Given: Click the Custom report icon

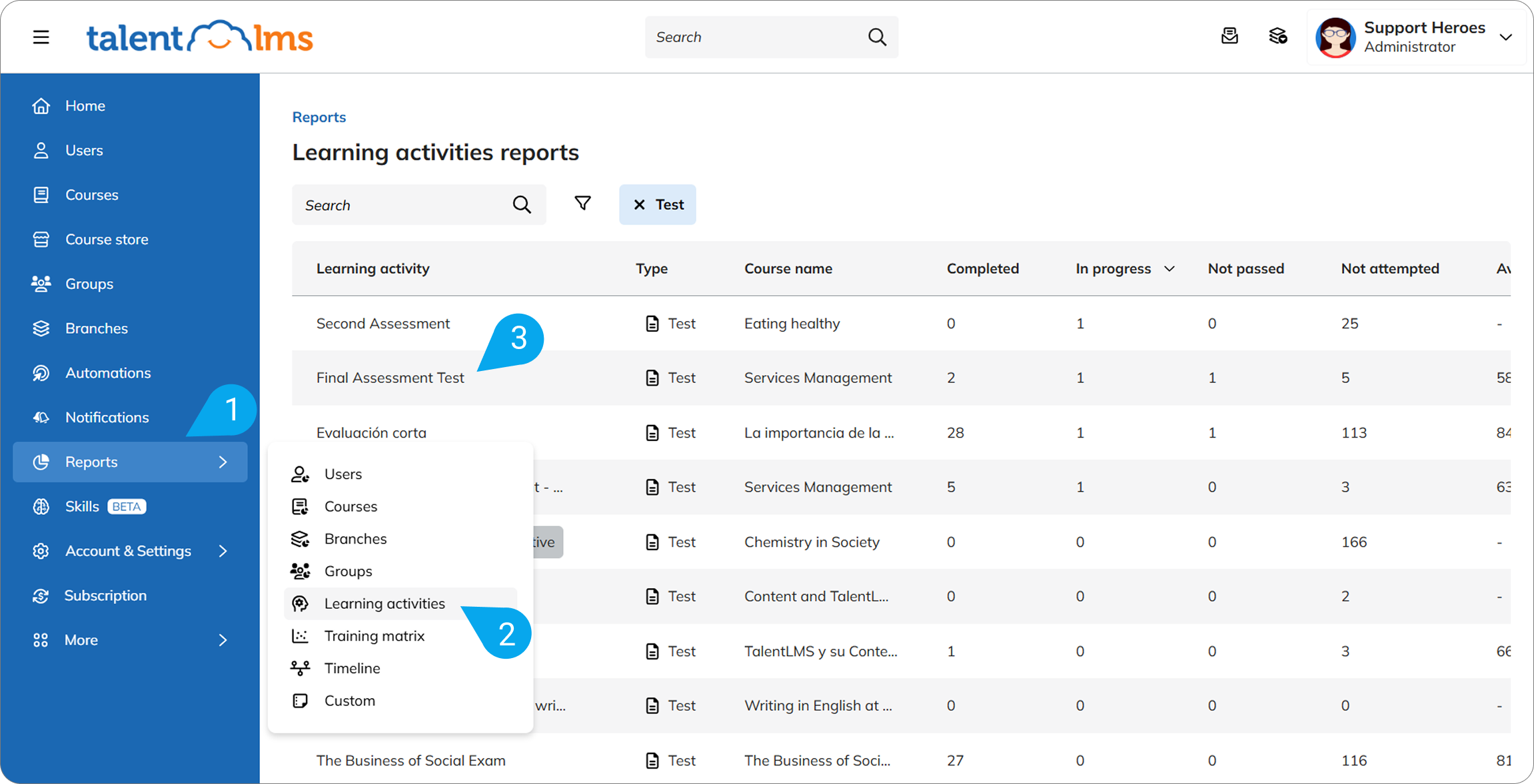Looking at the screenshot, I should (301, 701).
